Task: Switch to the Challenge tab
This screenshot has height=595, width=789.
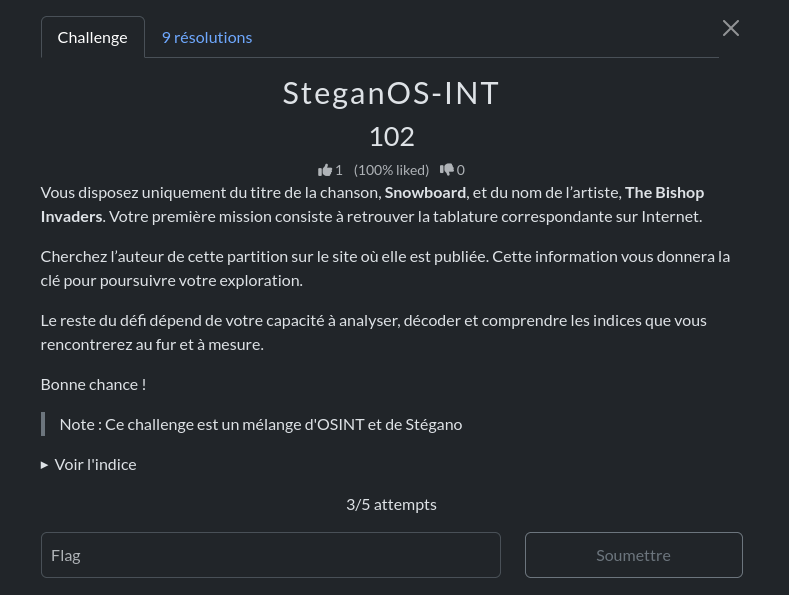Action: coord(93,38)
